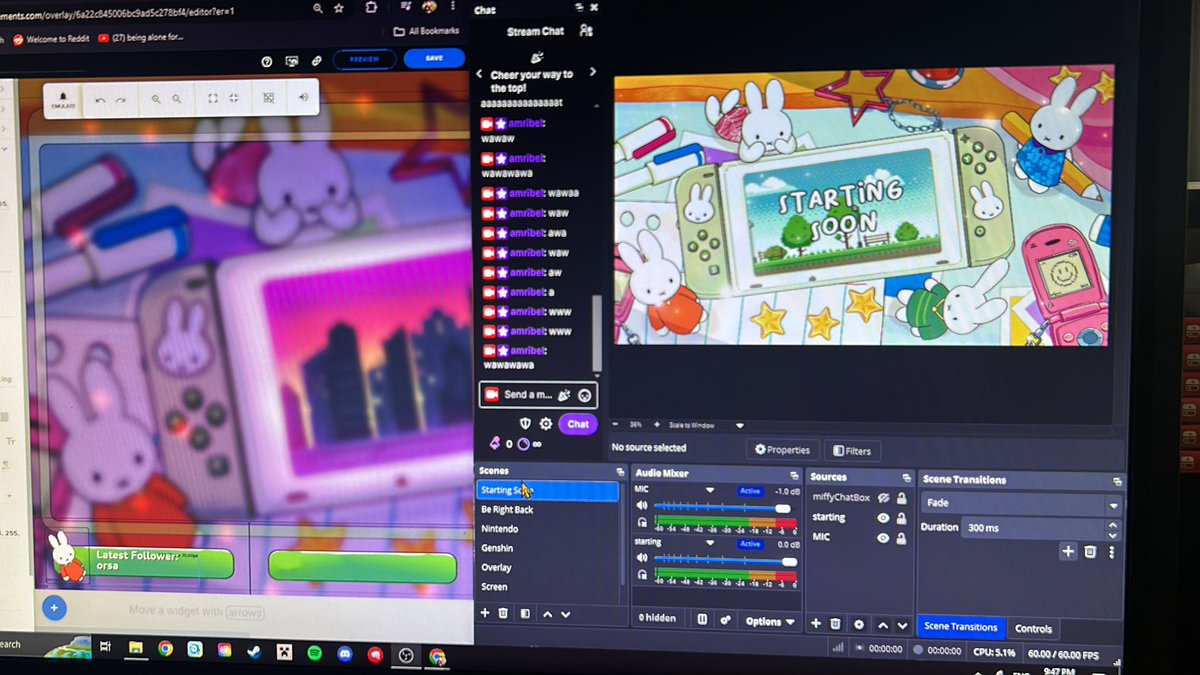The height and width of the screenshot is (675, 1200).
Task: Unlock the miffyChatBox source lock
Action: [x=902, y=498]
